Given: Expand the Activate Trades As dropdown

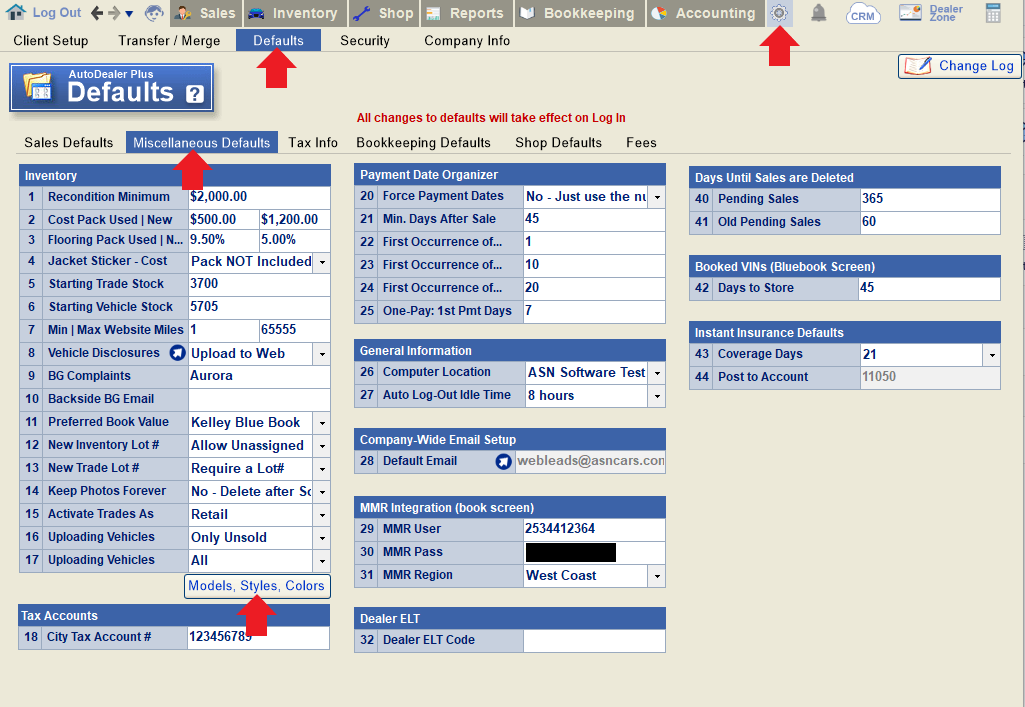Looking at the screenshot, I should pos(322,515).
